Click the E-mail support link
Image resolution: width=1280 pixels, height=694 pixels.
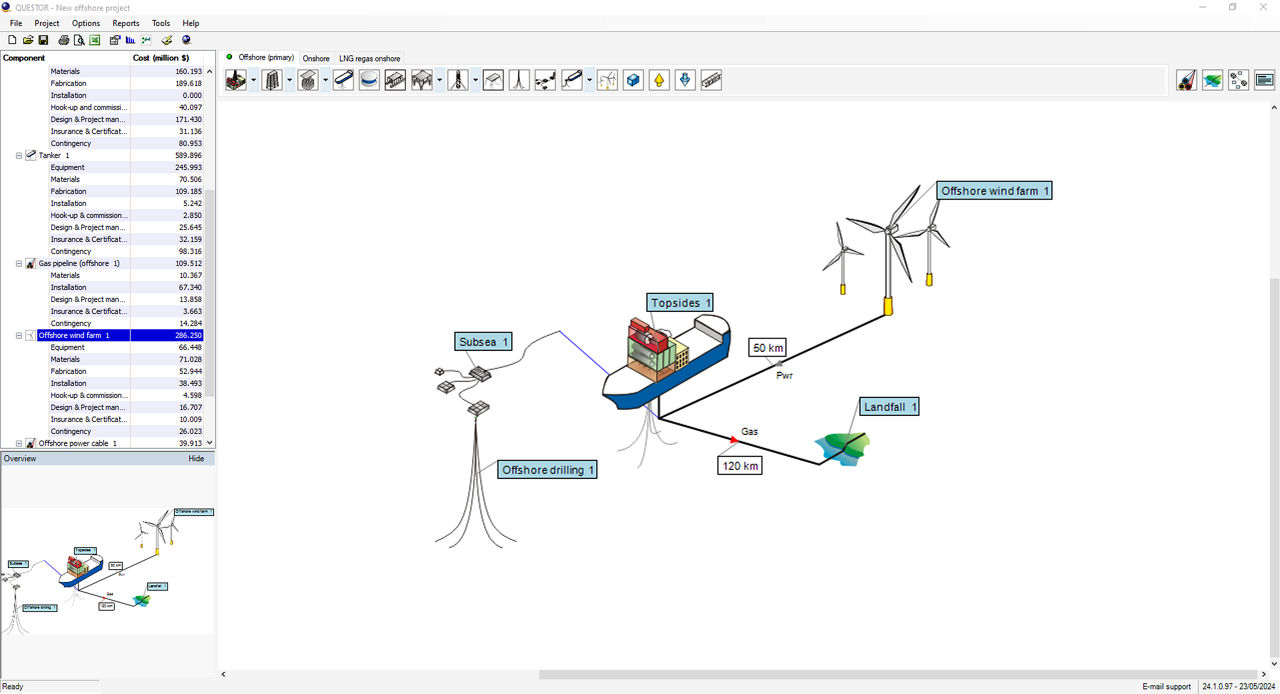click(x=1166, y=687)
